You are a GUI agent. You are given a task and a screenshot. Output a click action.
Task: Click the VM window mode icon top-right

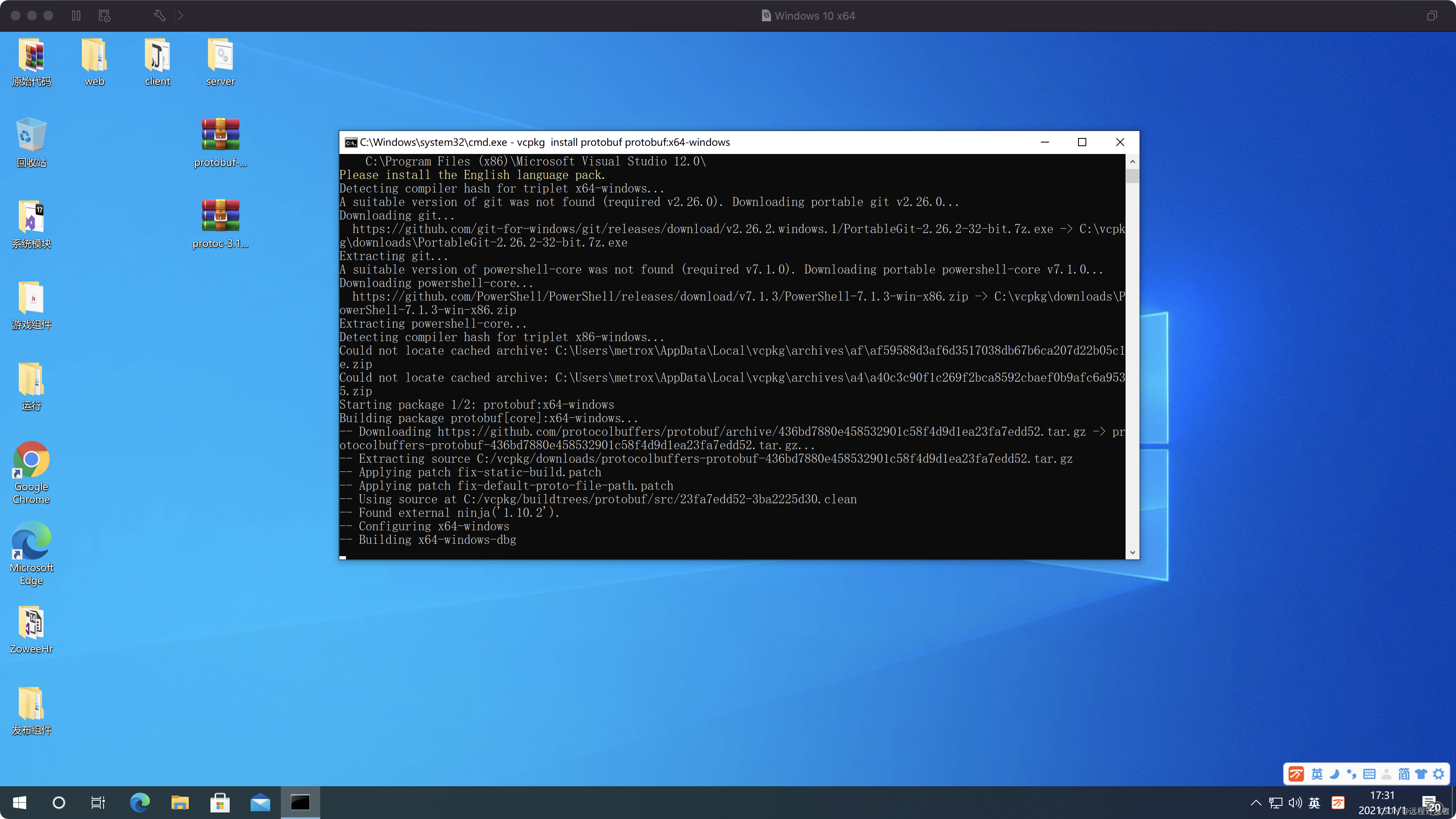click(1432, 16)
